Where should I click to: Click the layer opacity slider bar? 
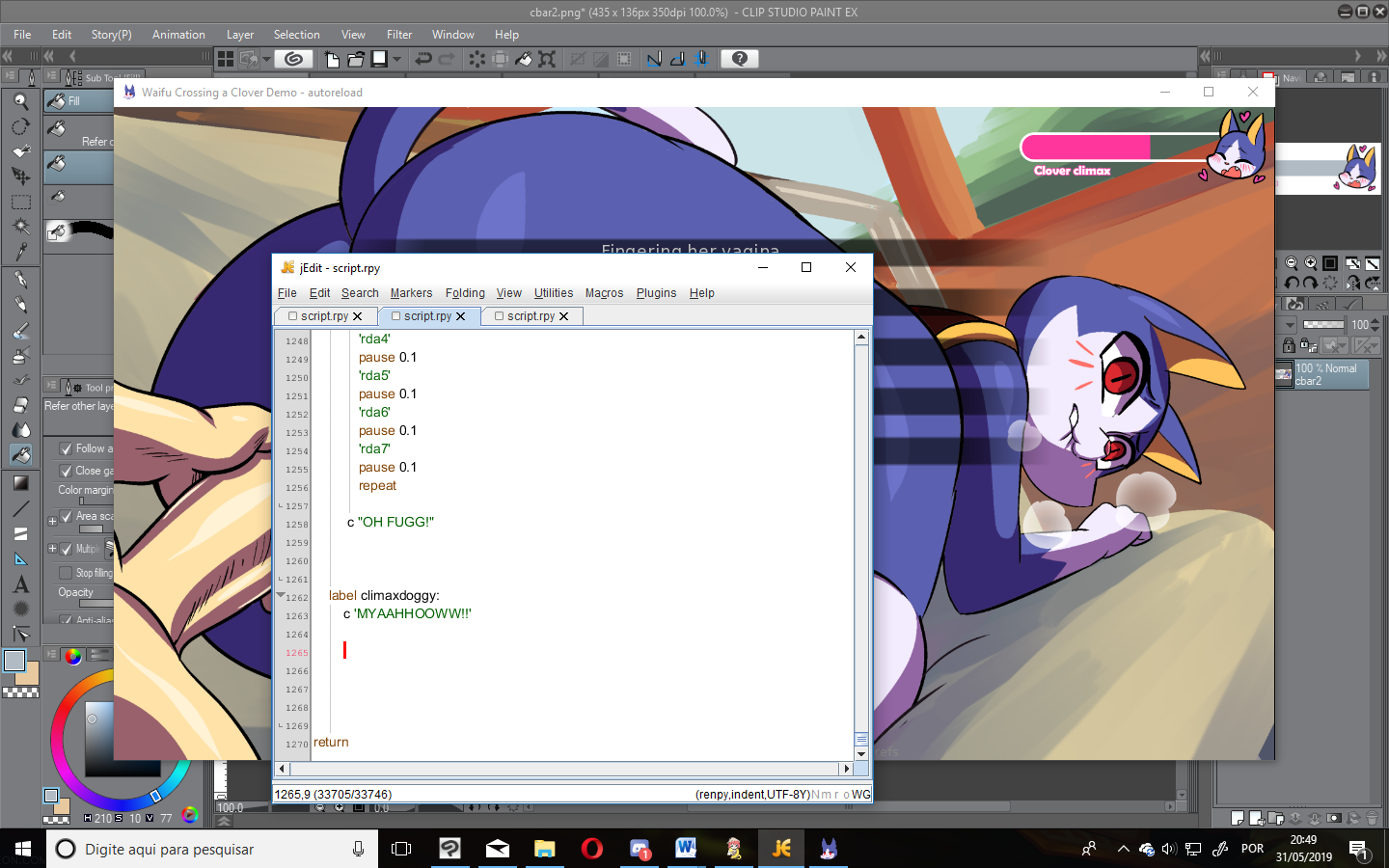1323,325
